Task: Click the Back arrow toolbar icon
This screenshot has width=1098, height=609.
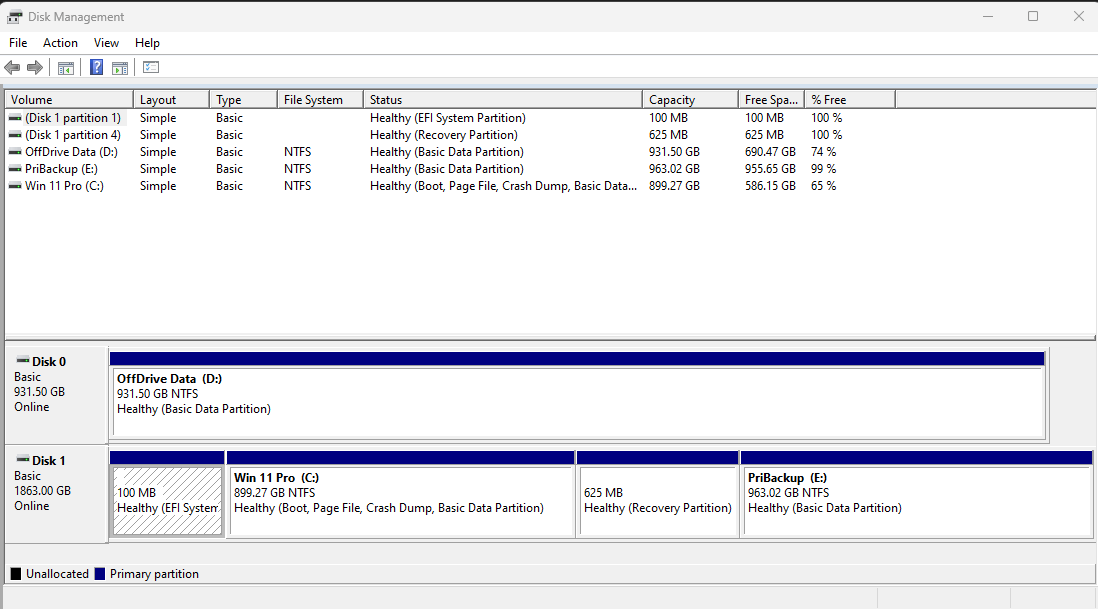Action: tap(12, 67)
